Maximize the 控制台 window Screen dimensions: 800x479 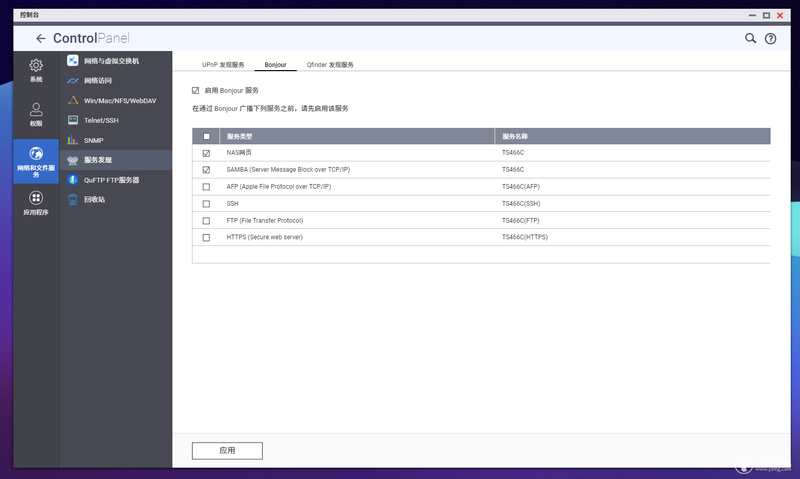pos(766,15)
